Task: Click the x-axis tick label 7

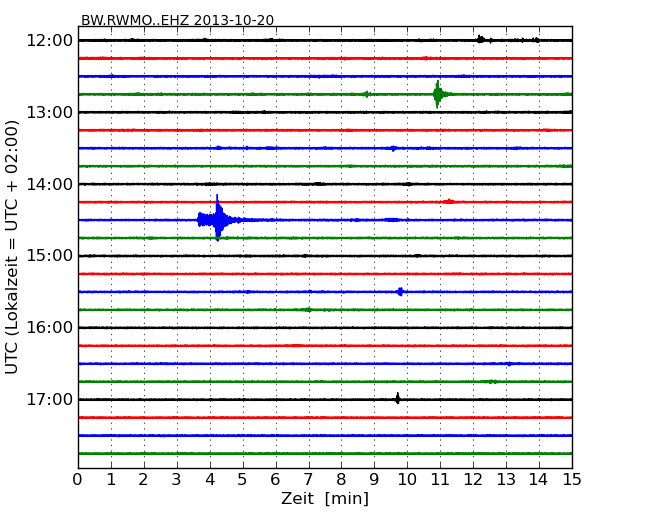Action: pyautogui.click(x=308, y=480)
